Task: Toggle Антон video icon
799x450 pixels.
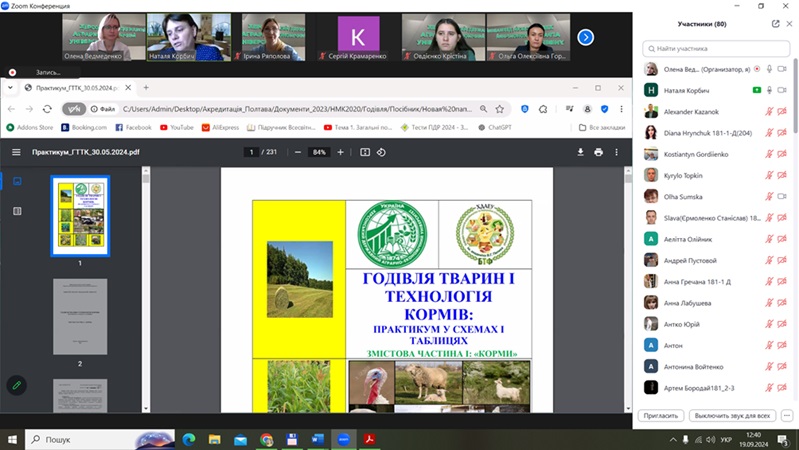Action: [782, 346]
